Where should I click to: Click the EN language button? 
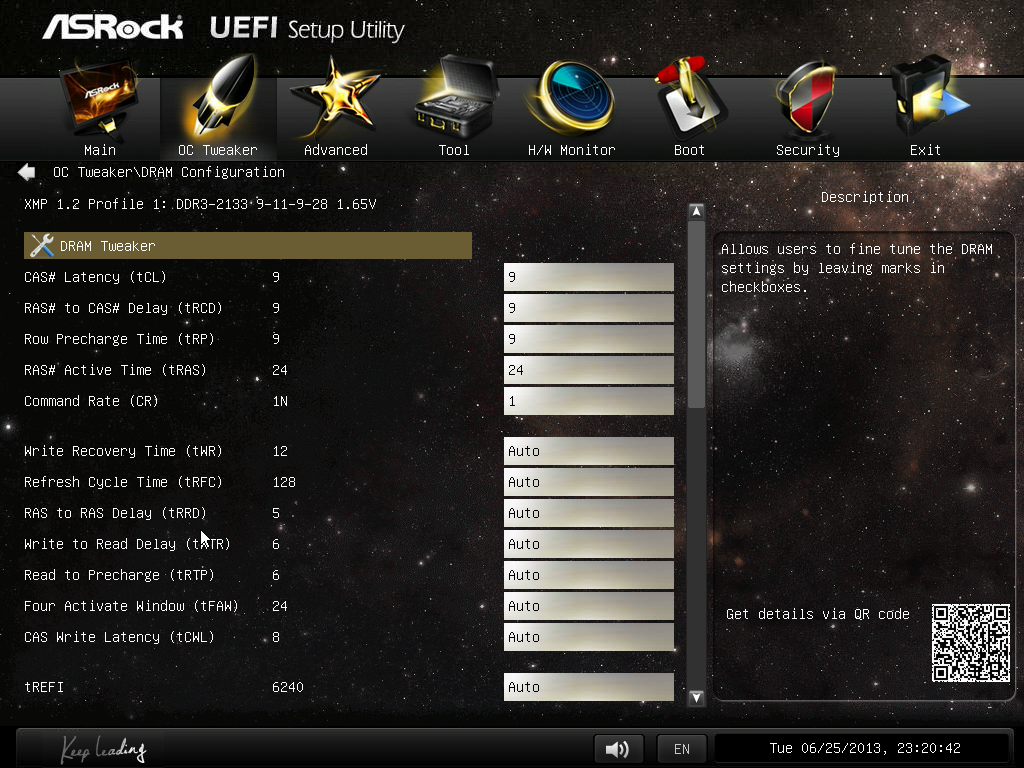tap(682, 749)
